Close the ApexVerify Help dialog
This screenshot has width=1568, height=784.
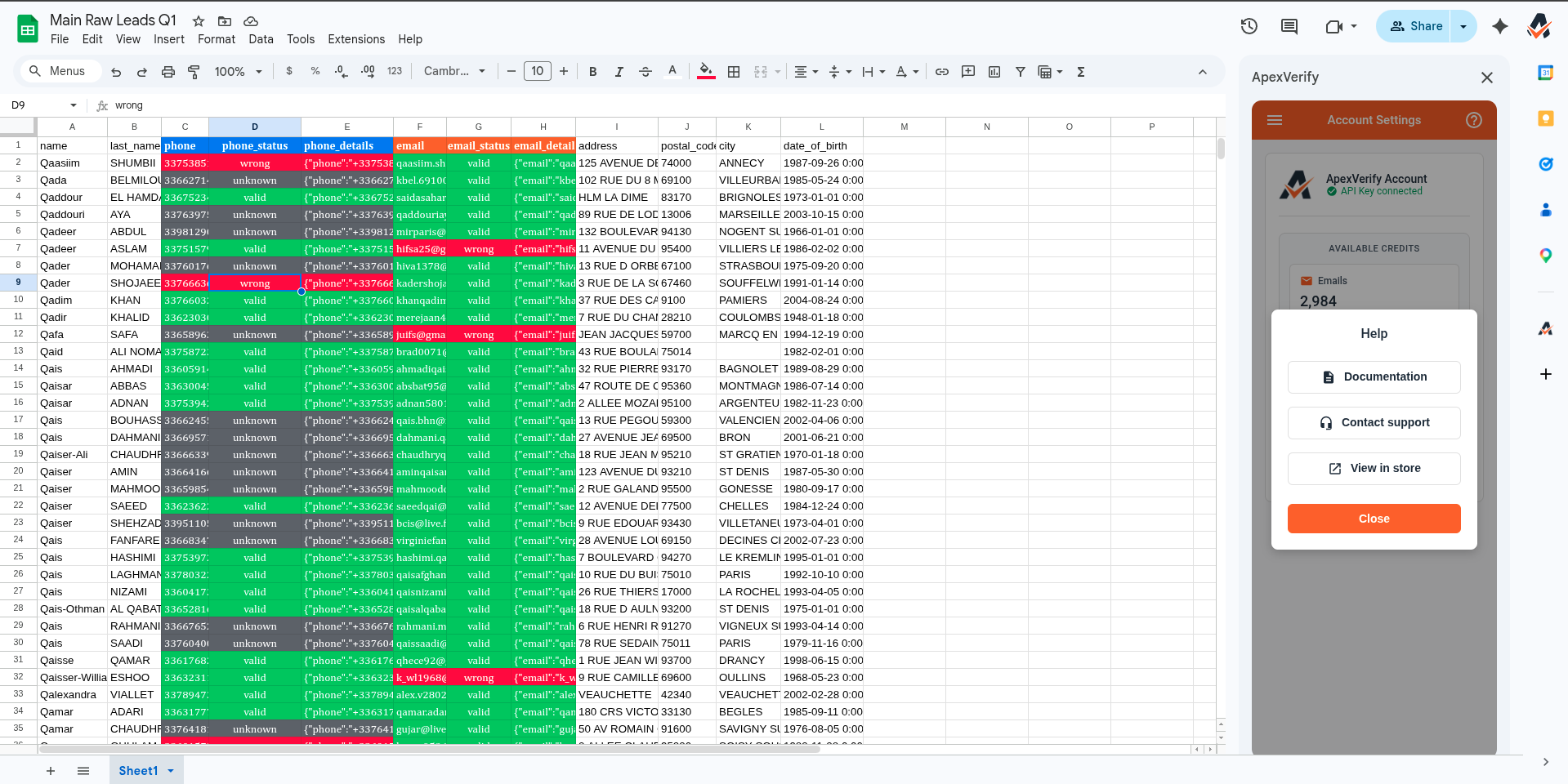click(x=1373, y=519)
